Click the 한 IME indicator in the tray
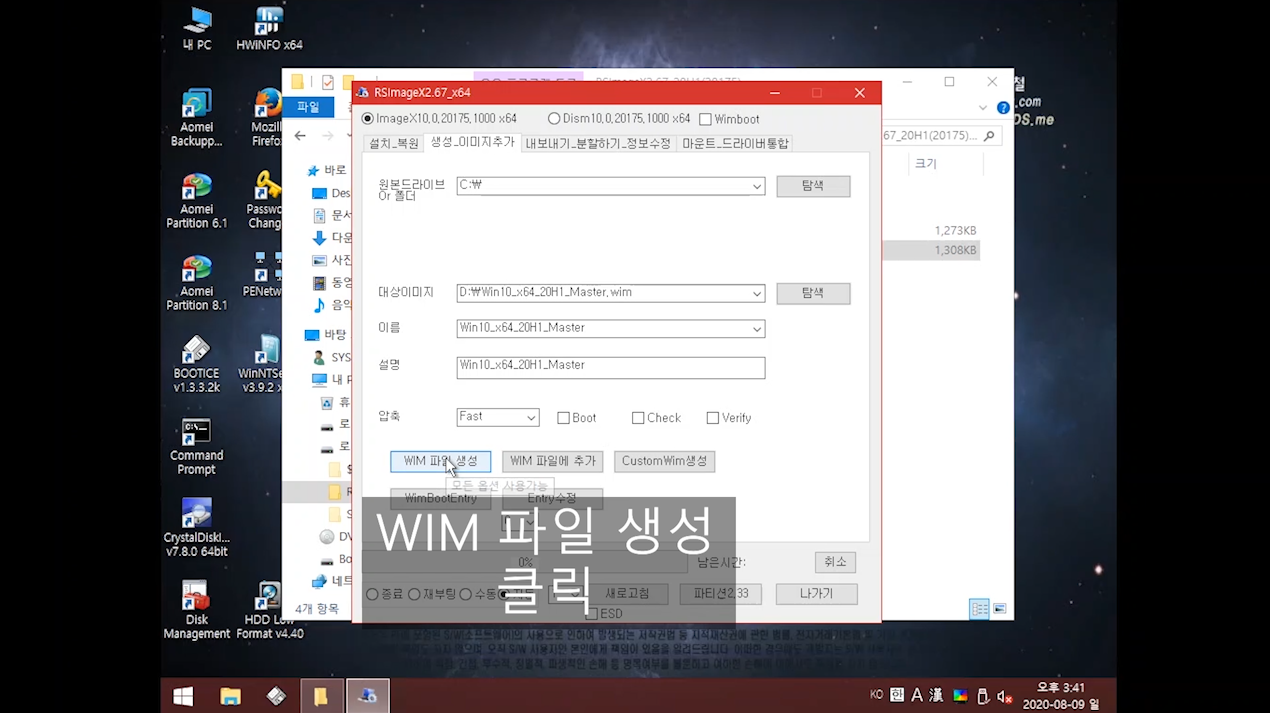Screen dimensions: 1270x713 pos(897,696)
